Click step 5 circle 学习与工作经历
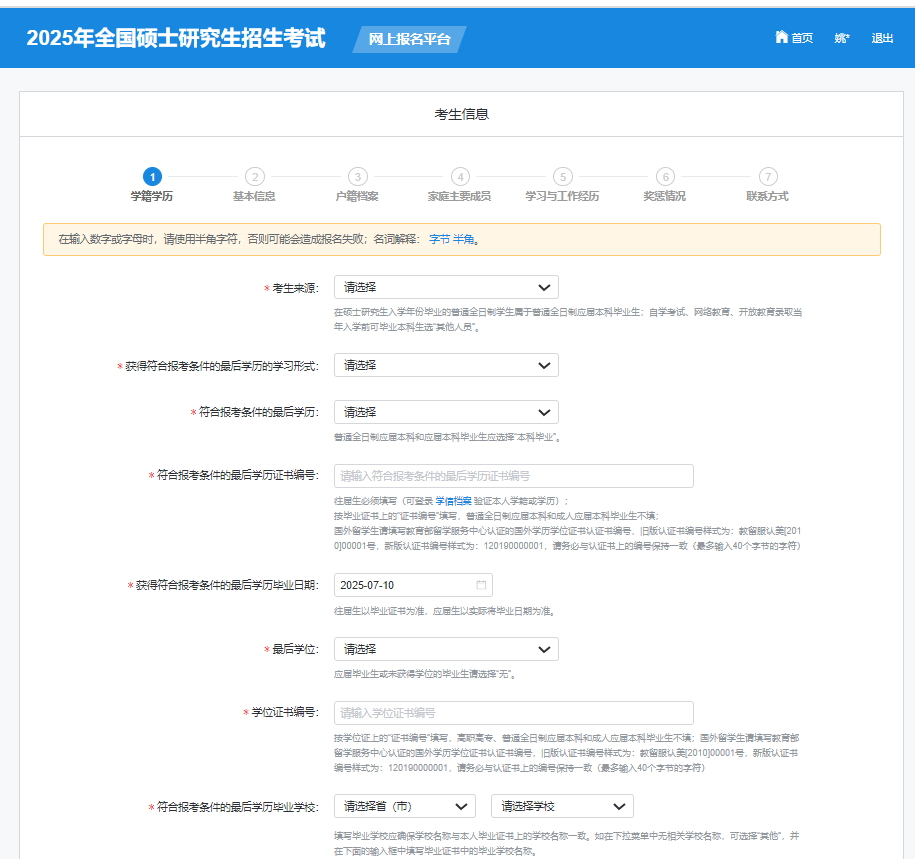 (562, 176)
